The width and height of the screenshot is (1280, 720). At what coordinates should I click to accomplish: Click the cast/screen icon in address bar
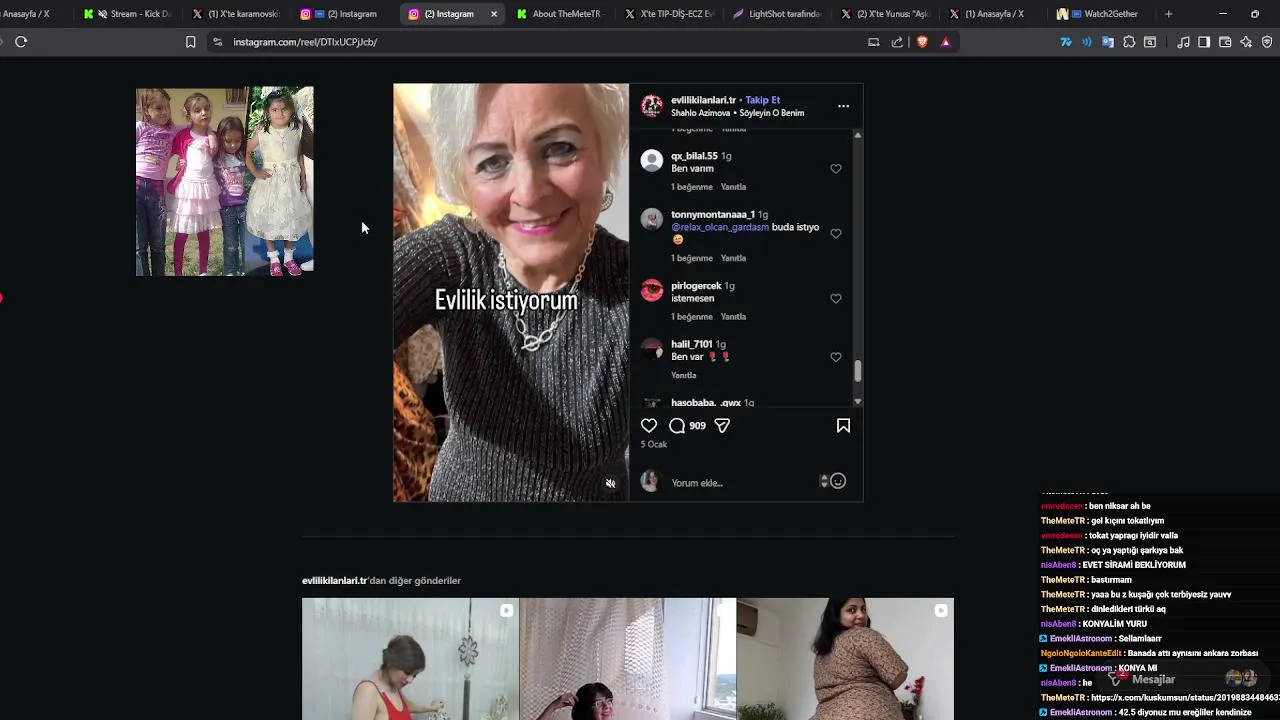(873, 42)
